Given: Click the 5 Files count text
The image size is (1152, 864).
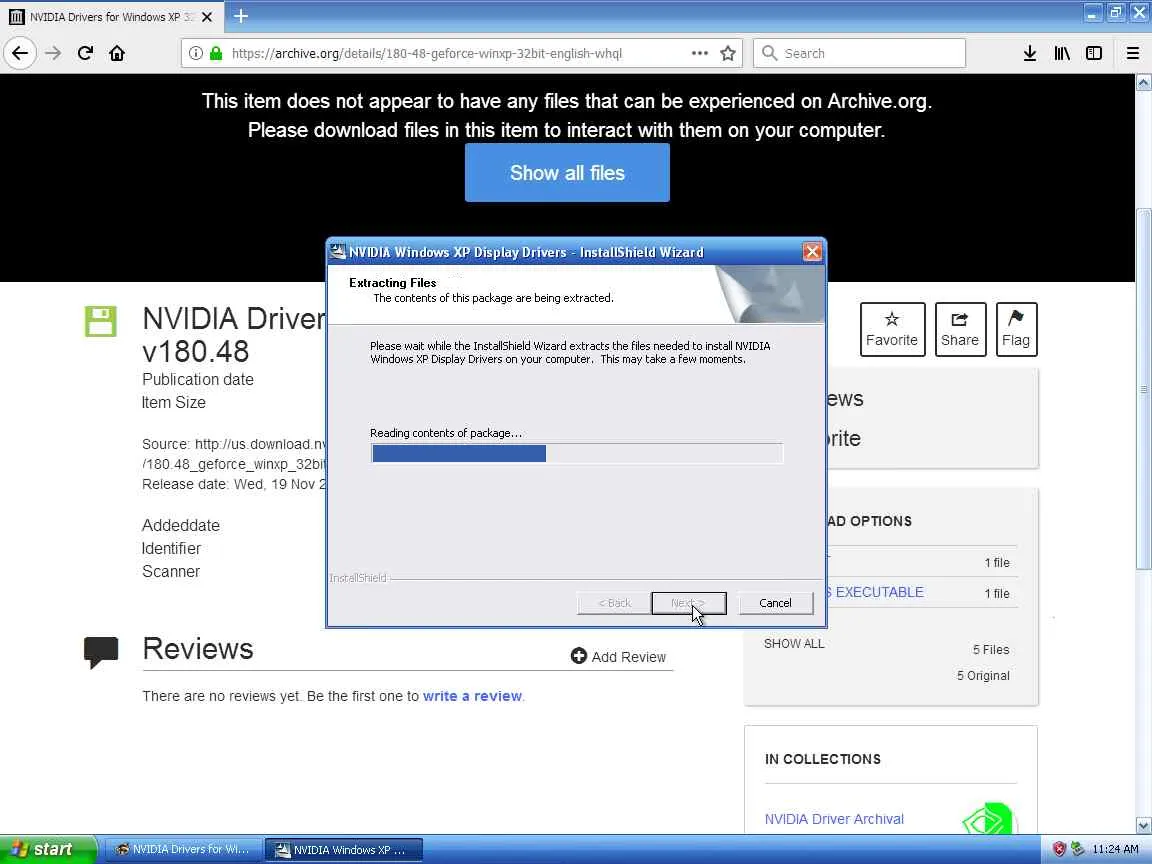Looking at the screenshot, I should [991, 649].
